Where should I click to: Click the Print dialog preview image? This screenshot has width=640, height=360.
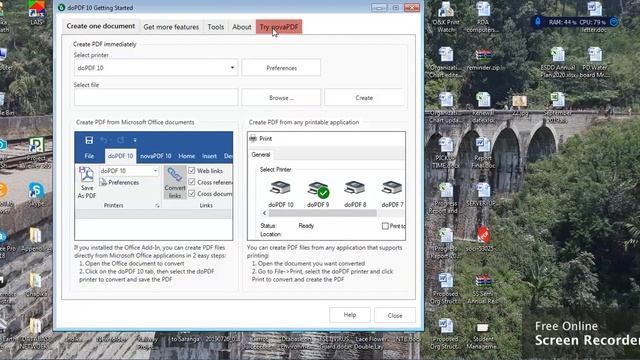tap(327, 186)
